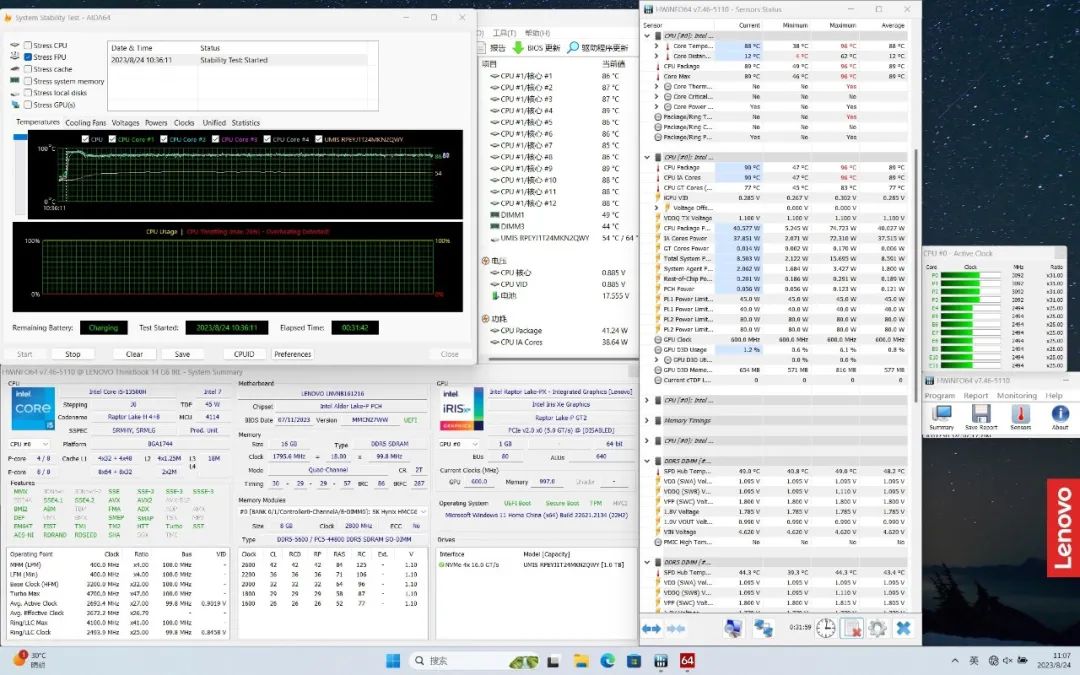Open Sensors thermometer icon in HWiNFO64
Image resolution: width=1080 pixels, height=675 pixels.
(1020, 417)
